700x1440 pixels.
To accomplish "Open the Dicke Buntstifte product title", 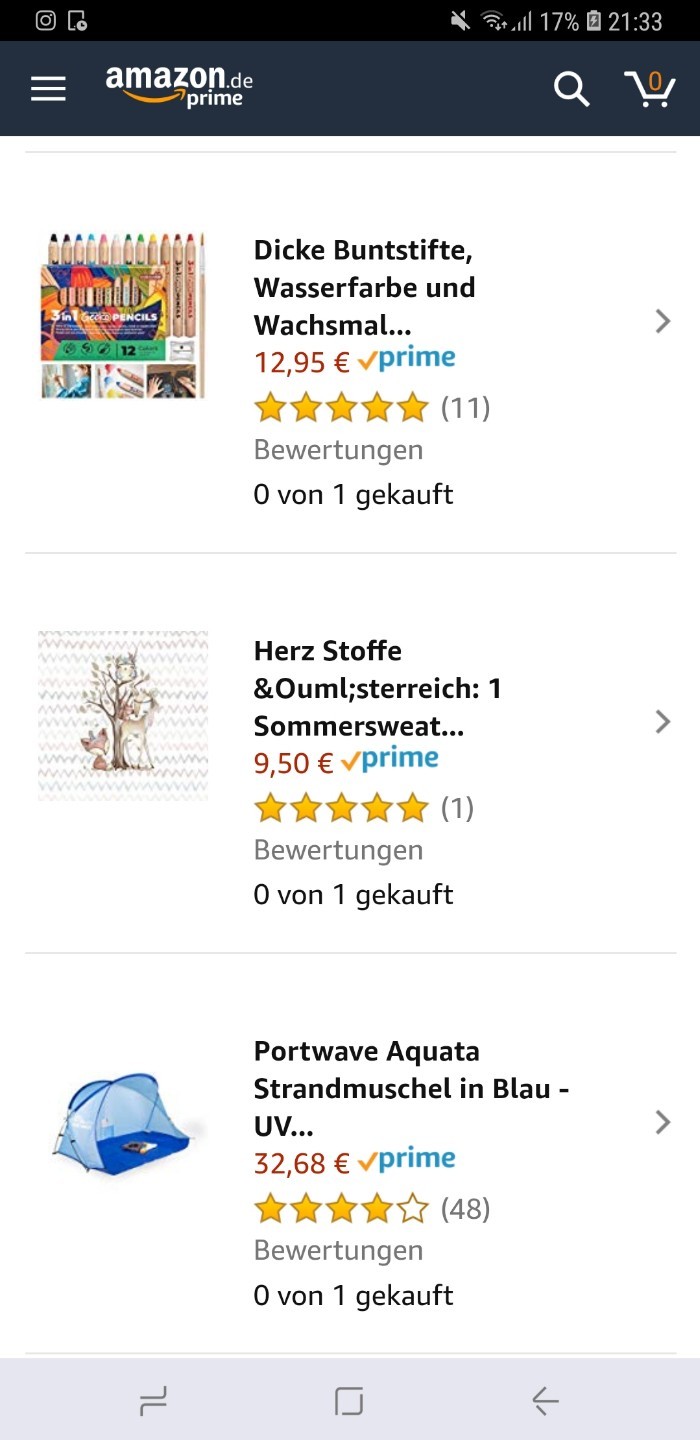I will point(364,287).
